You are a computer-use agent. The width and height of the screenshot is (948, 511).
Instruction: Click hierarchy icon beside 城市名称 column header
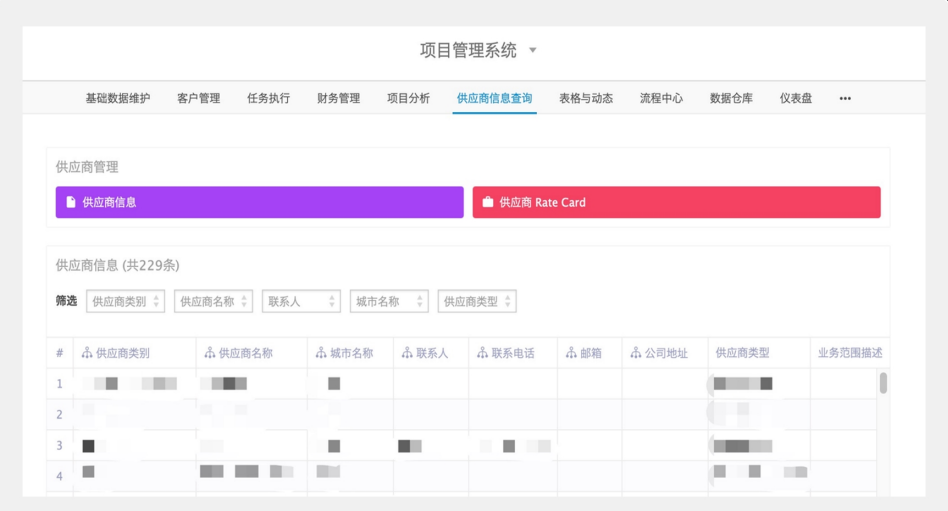click(x=321, y=353)
